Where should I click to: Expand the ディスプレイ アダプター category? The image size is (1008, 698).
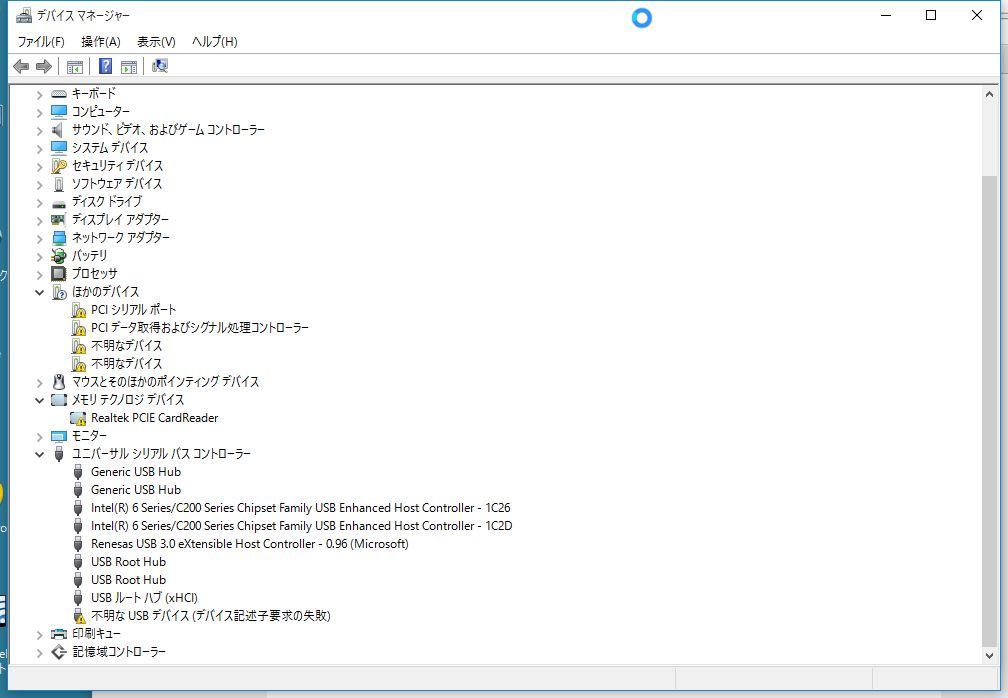tap(39, 220)
